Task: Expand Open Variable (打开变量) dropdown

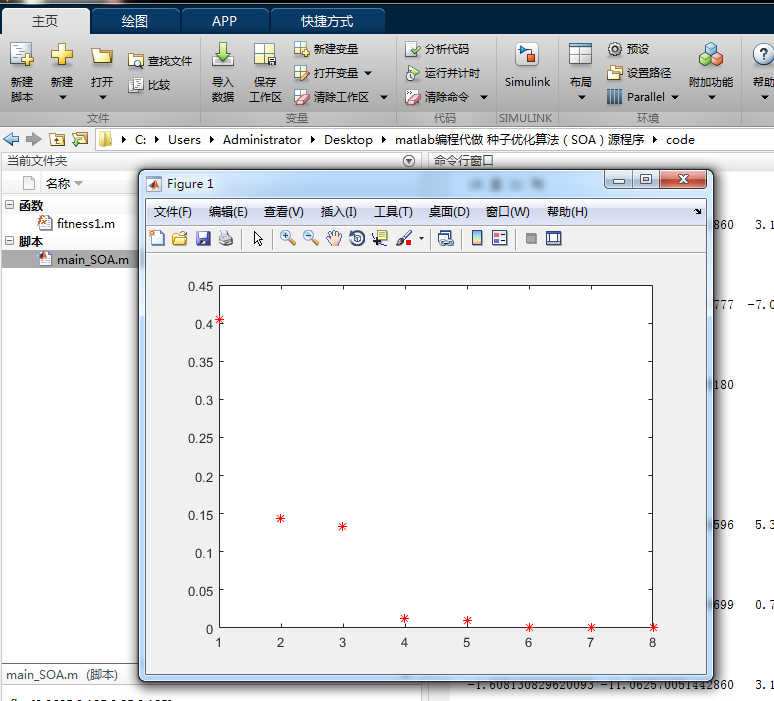Action: pyautogui.click(x=368, y=73)
